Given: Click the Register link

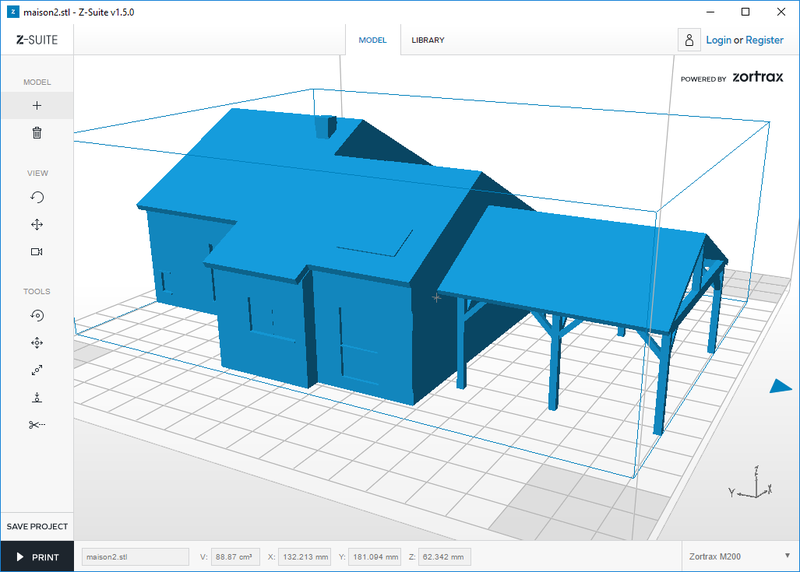Looking at the screenshot, I should 764,40.
